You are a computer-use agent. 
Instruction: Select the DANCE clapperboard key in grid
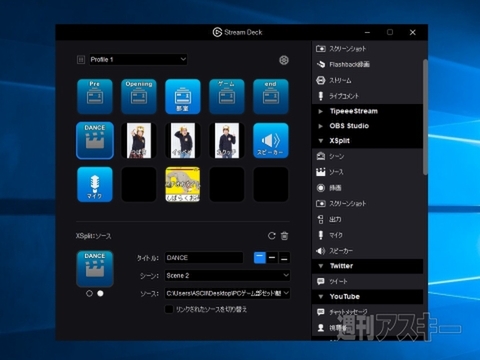coord(95,140)
